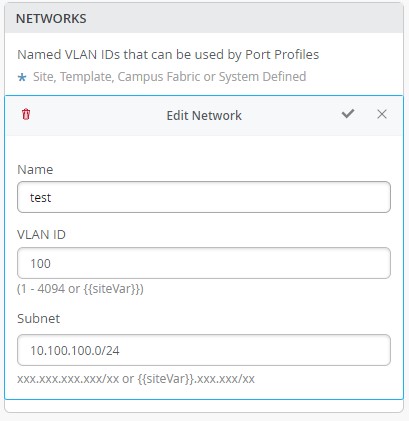Select the VLAN ID field label

(41, 235)
